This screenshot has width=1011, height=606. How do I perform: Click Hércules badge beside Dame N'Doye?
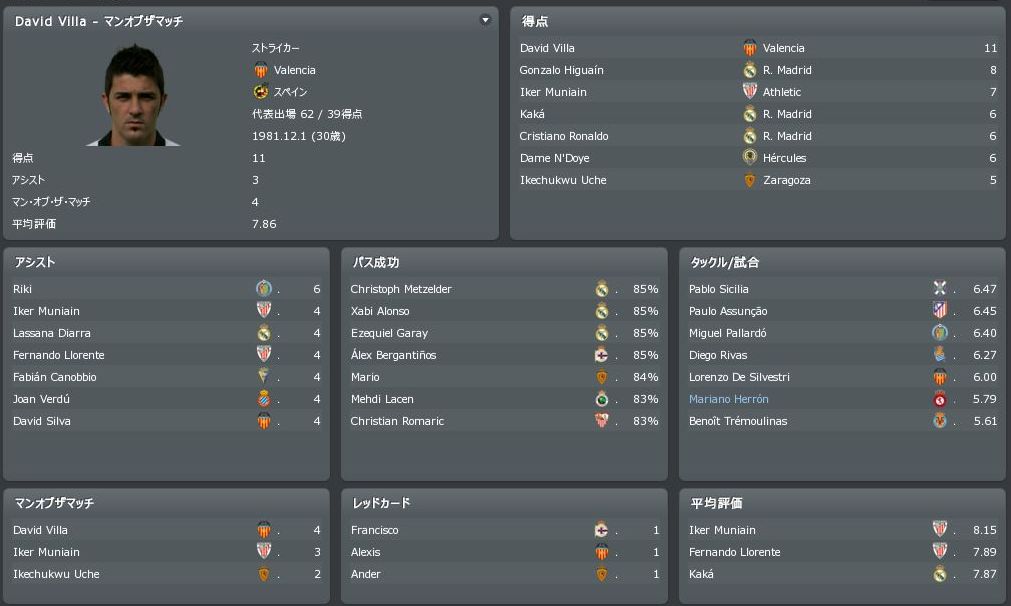(x=749, y=158)
